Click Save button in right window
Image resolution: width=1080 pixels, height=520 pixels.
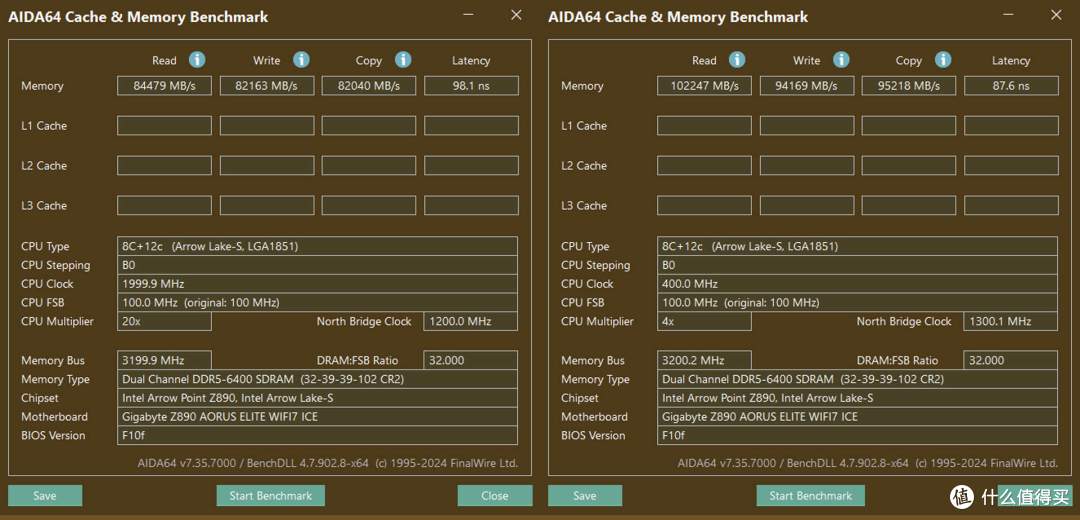585,495
